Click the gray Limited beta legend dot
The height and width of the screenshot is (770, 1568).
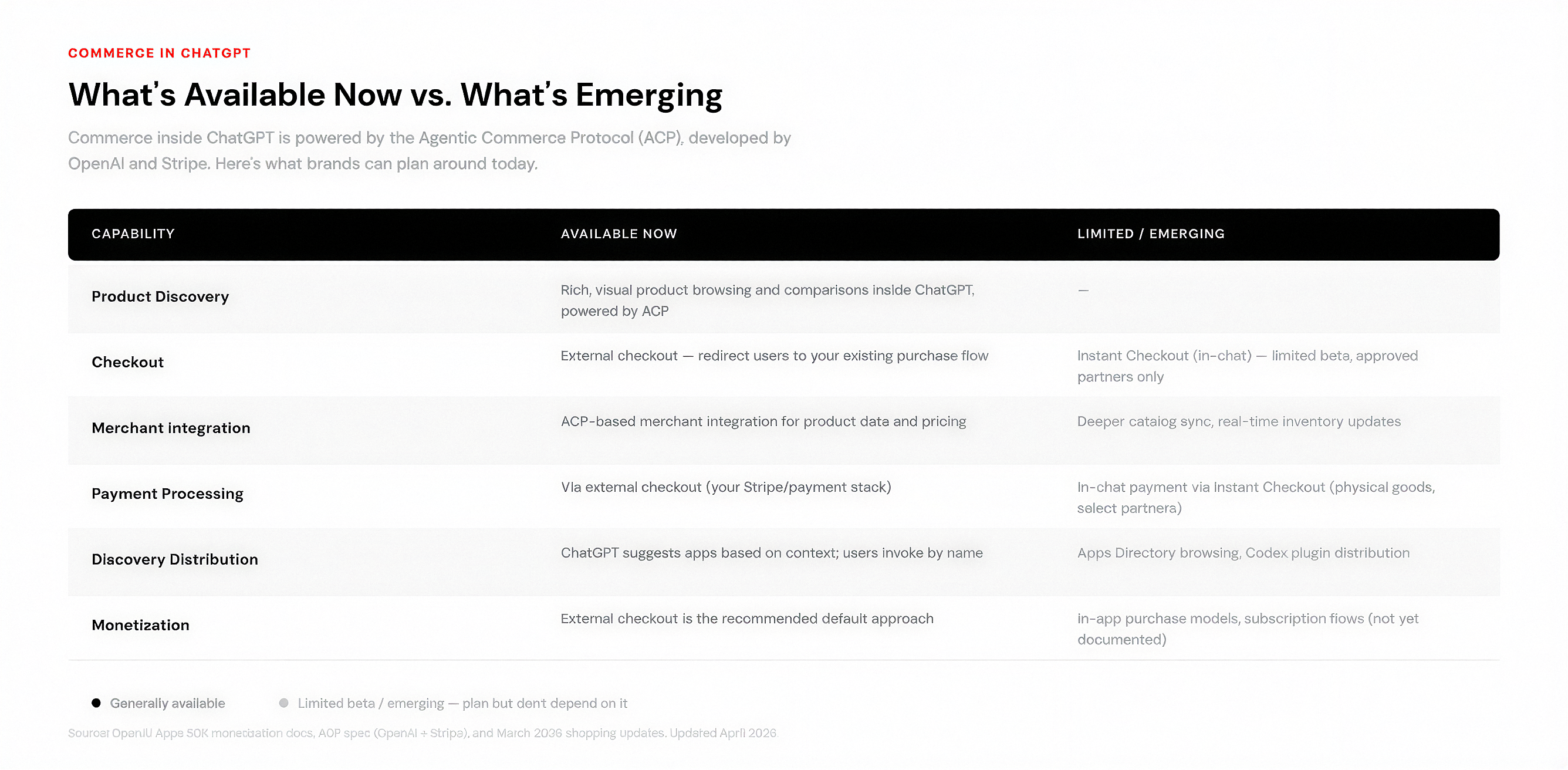[283, 703]
